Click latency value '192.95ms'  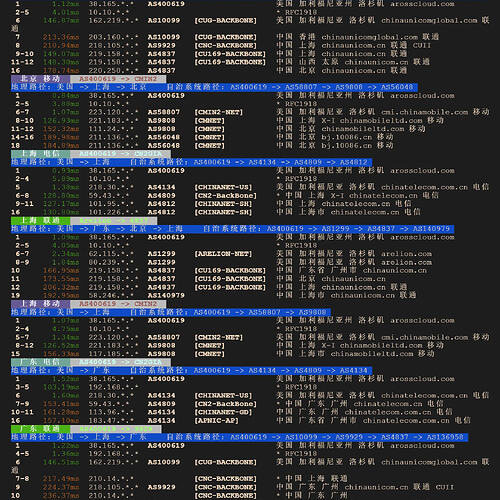(61, 295)
